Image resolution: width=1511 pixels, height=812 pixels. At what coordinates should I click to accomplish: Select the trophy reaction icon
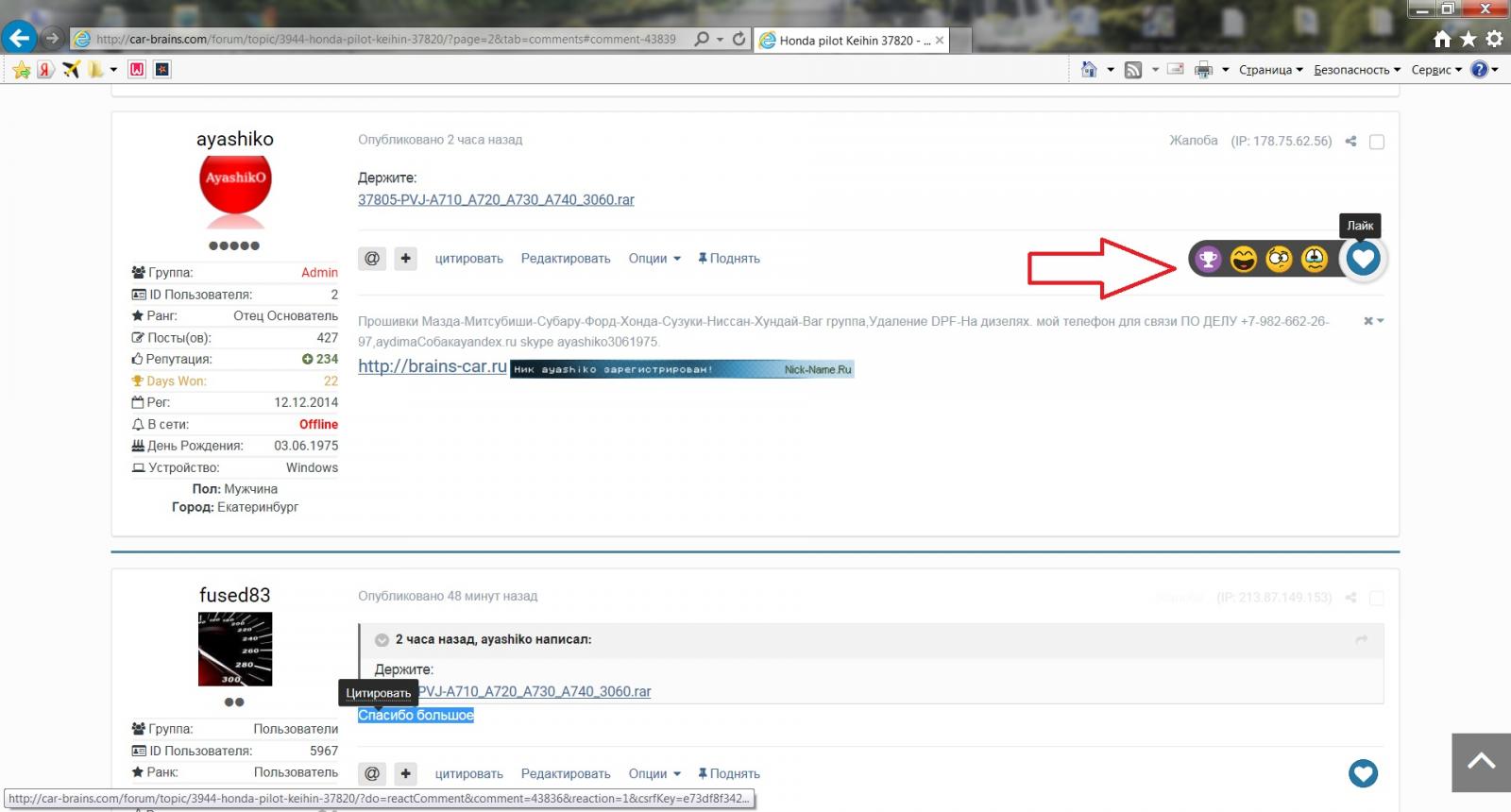1208,259
